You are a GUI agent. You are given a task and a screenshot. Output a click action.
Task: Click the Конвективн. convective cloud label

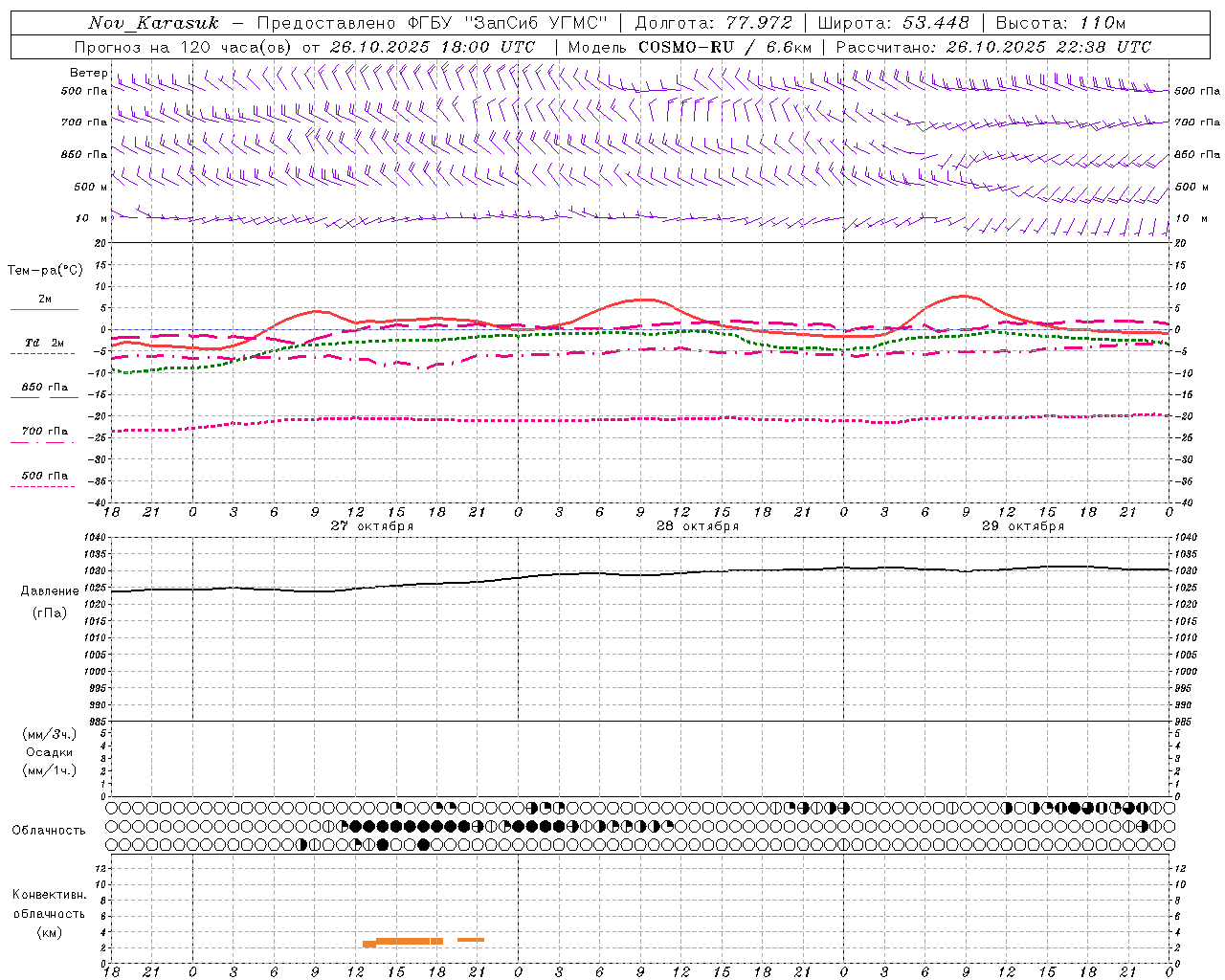click(x=49, y=895)
